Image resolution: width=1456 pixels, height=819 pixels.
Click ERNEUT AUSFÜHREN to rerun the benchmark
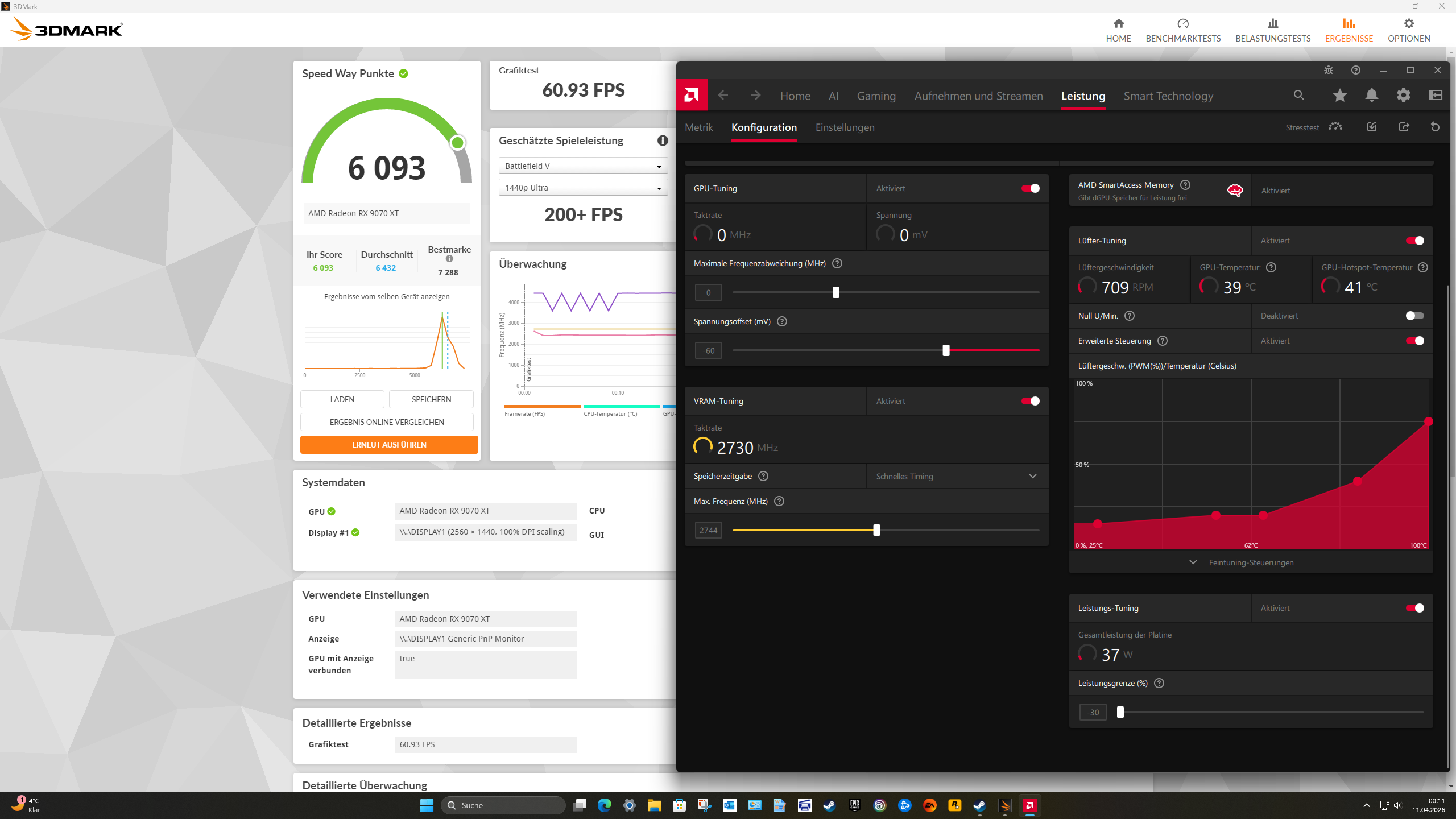click(x=389, y=444)
